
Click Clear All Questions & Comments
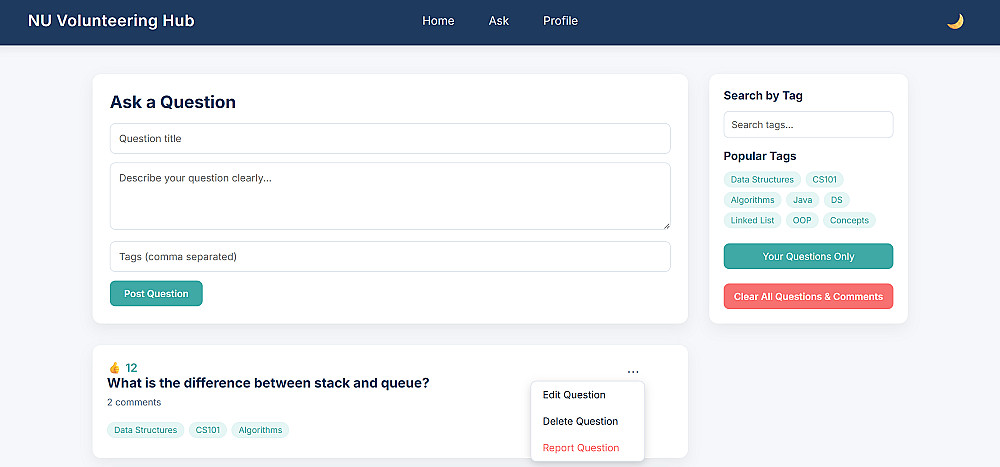coord(808,297)
